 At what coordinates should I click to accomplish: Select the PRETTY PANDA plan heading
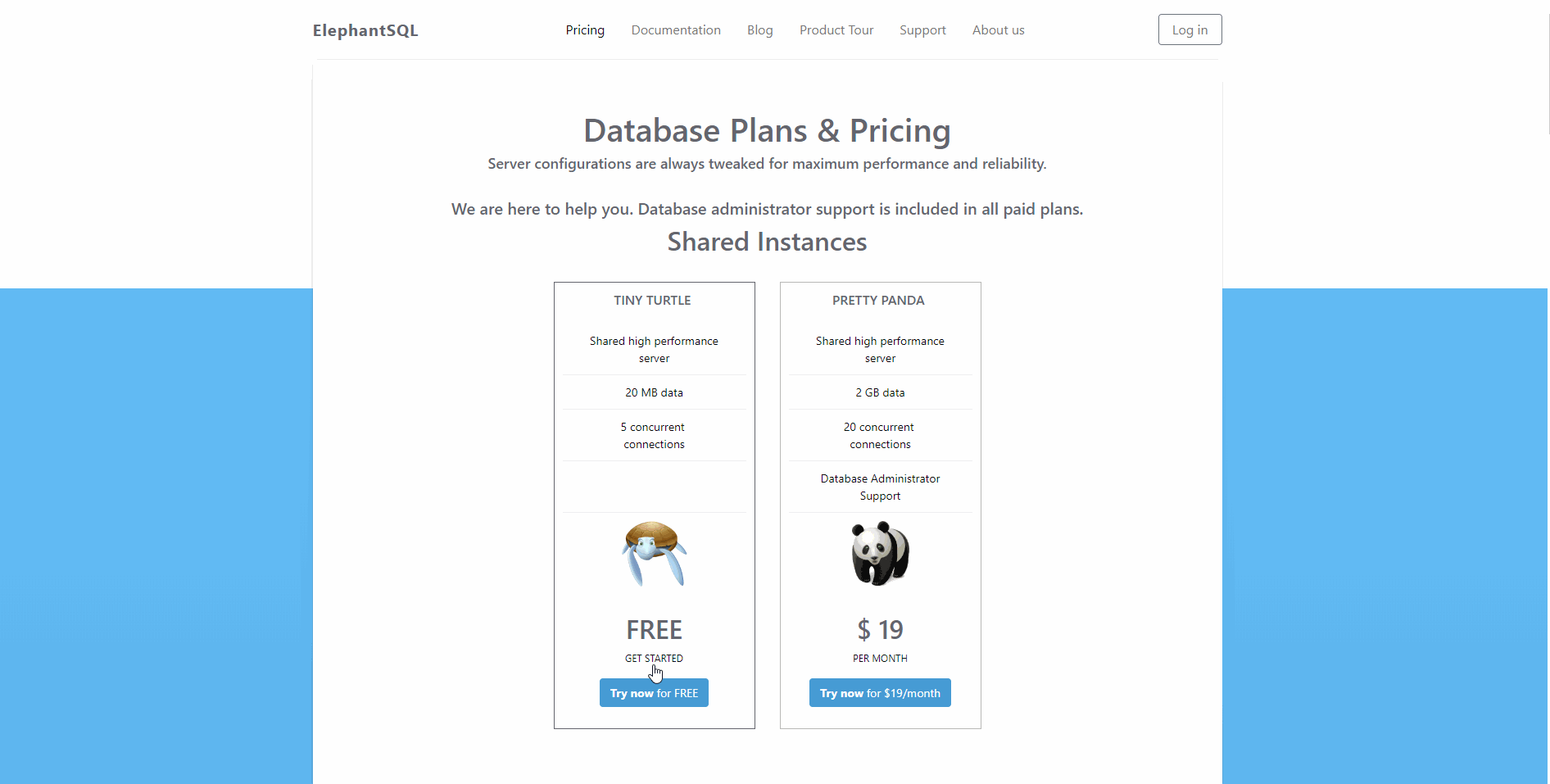(878, 300)
